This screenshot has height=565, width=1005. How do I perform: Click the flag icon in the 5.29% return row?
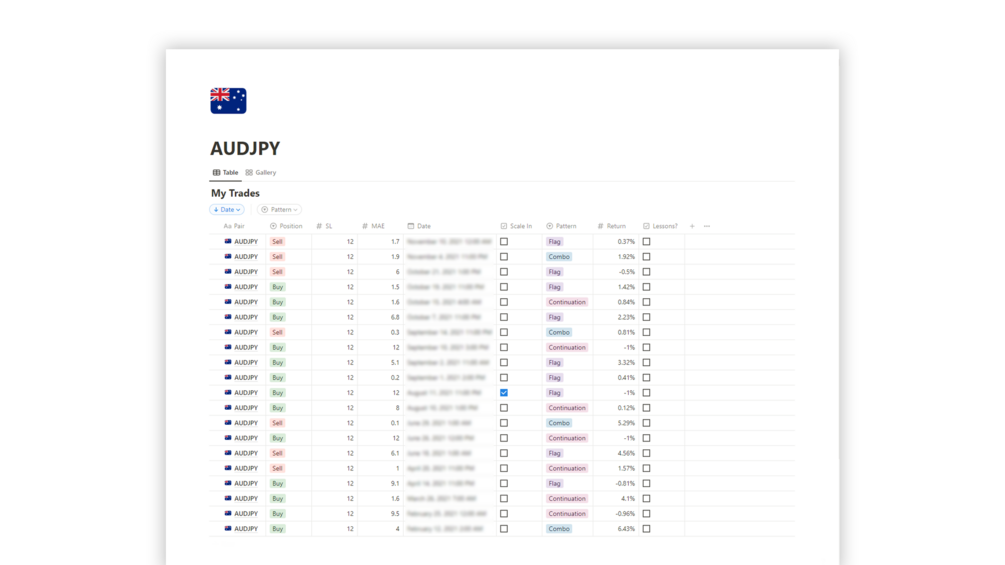click(x=228, y=423)
